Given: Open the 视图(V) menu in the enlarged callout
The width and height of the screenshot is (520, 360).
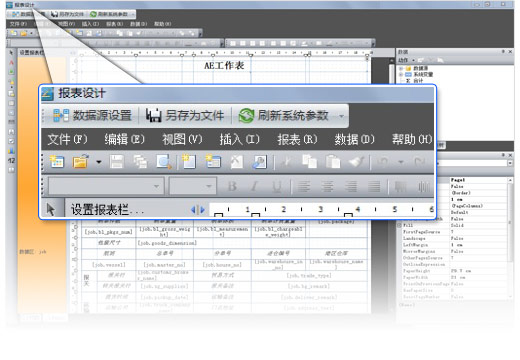Looking at the screenshot, I should tap(182, 139).
